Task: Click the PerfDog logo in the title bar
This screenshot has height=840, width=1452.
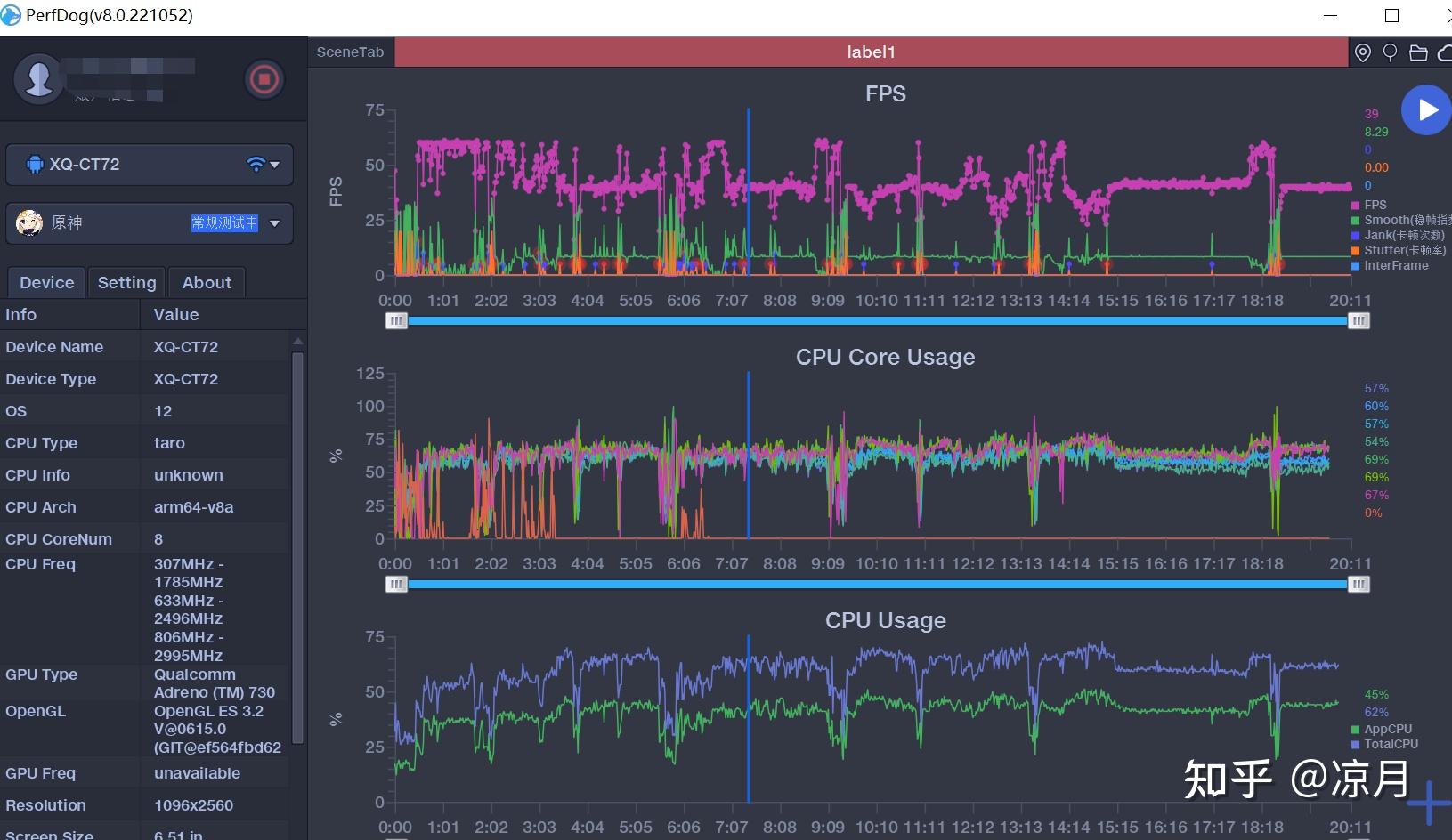Action: 11,15
